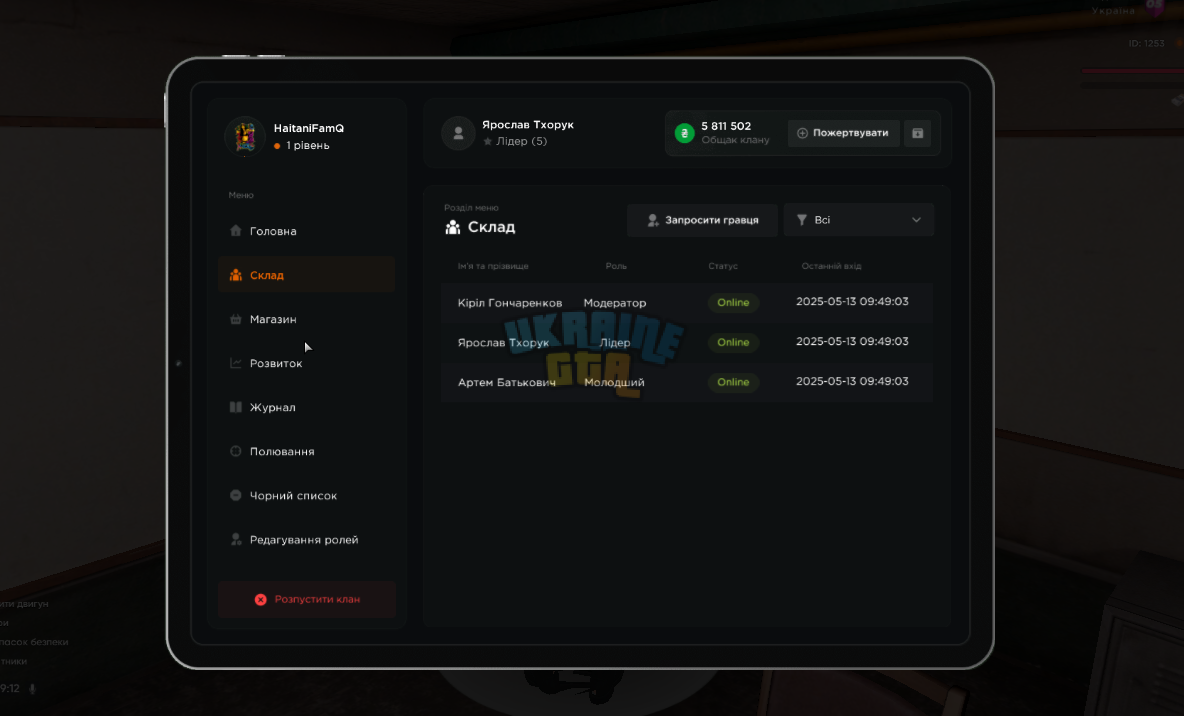The height and width of the screenshot is (716, 1184).
Task: Select the Склад menu item
Action: click(x=306, y=275)
